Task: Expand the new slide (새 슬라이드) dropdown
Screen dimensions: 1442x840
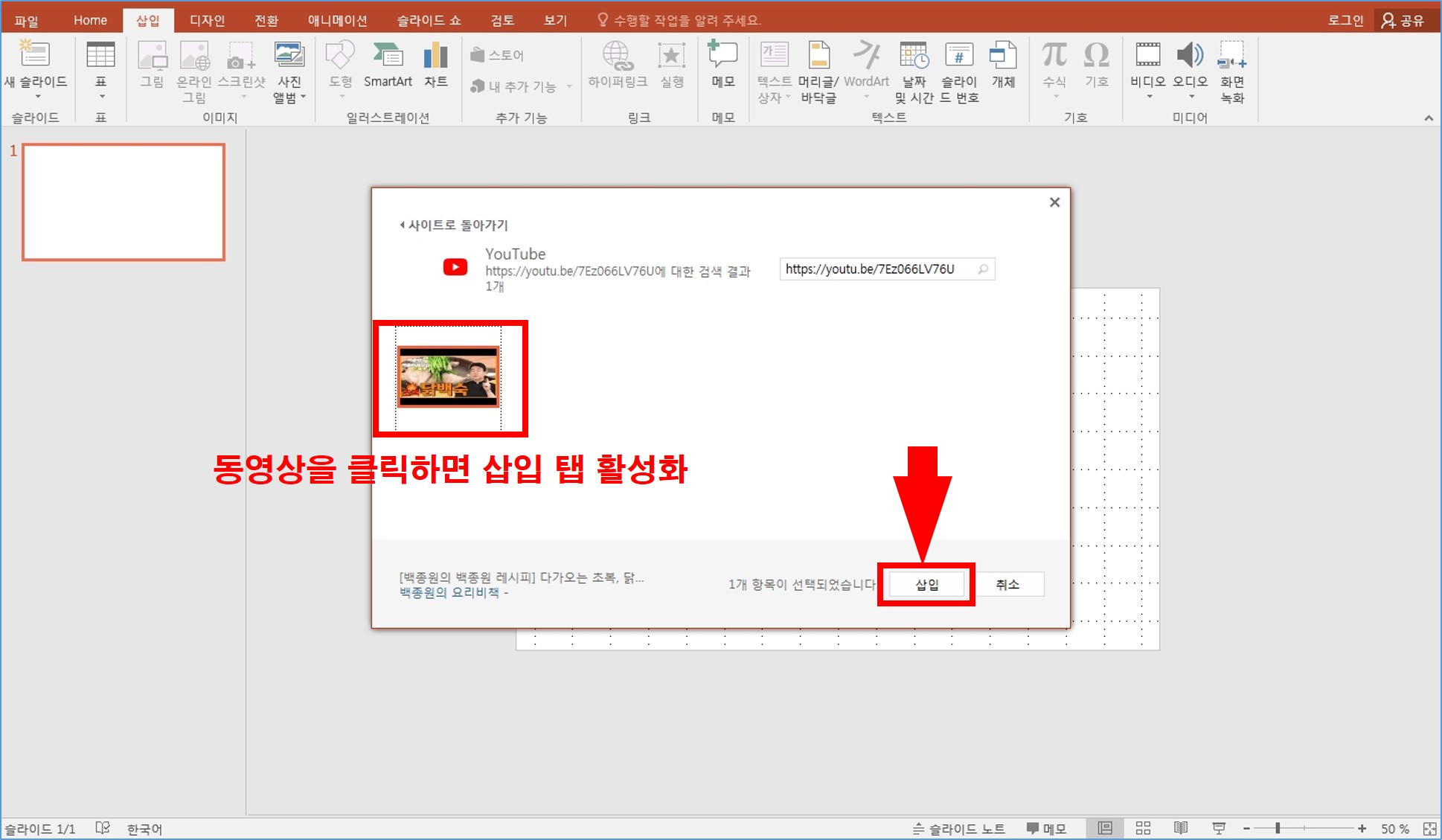Action: point(37,97)
